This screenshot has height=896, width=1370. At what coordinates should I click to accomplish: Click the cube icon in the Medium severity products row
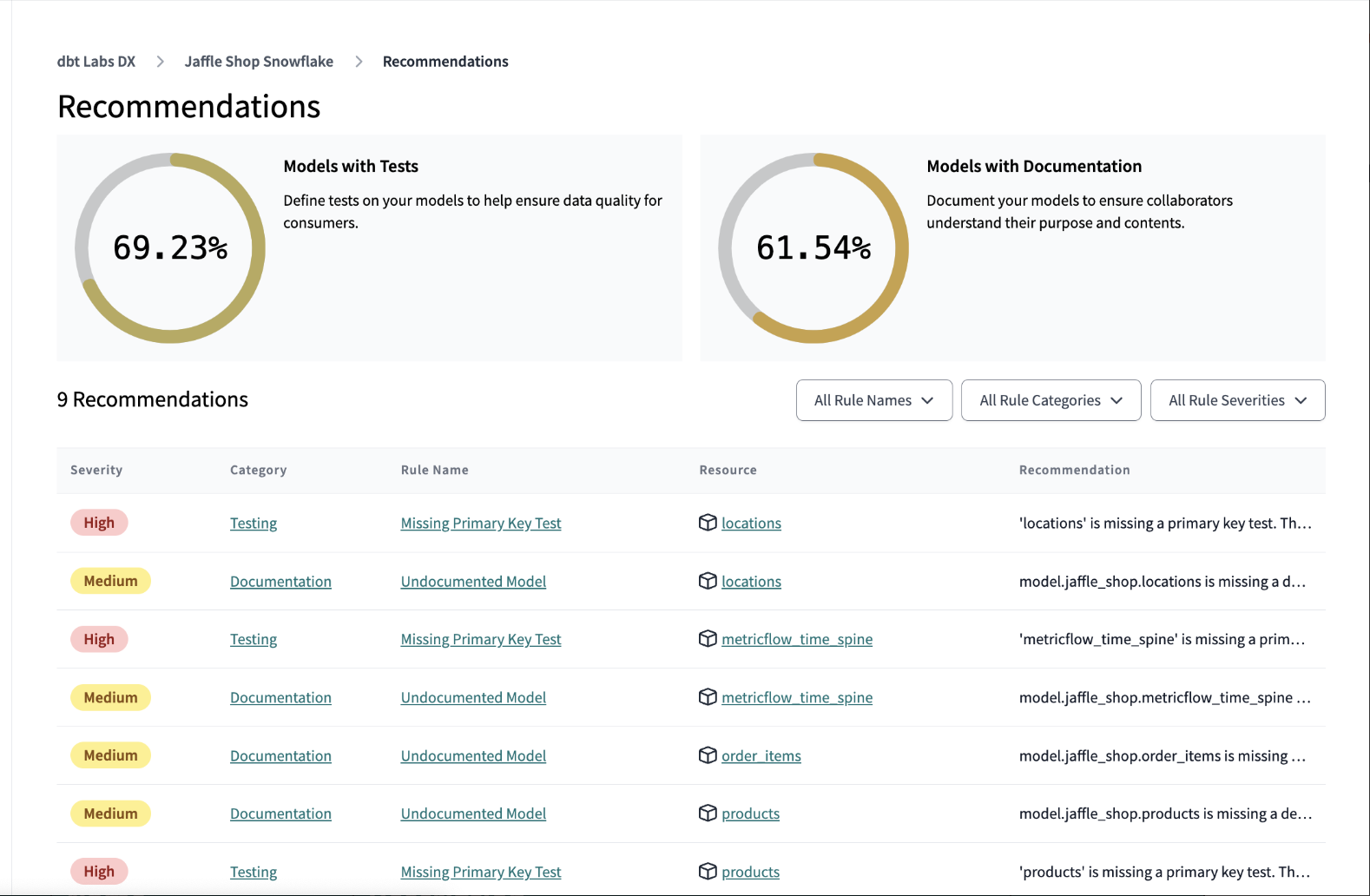pos(708,814)
